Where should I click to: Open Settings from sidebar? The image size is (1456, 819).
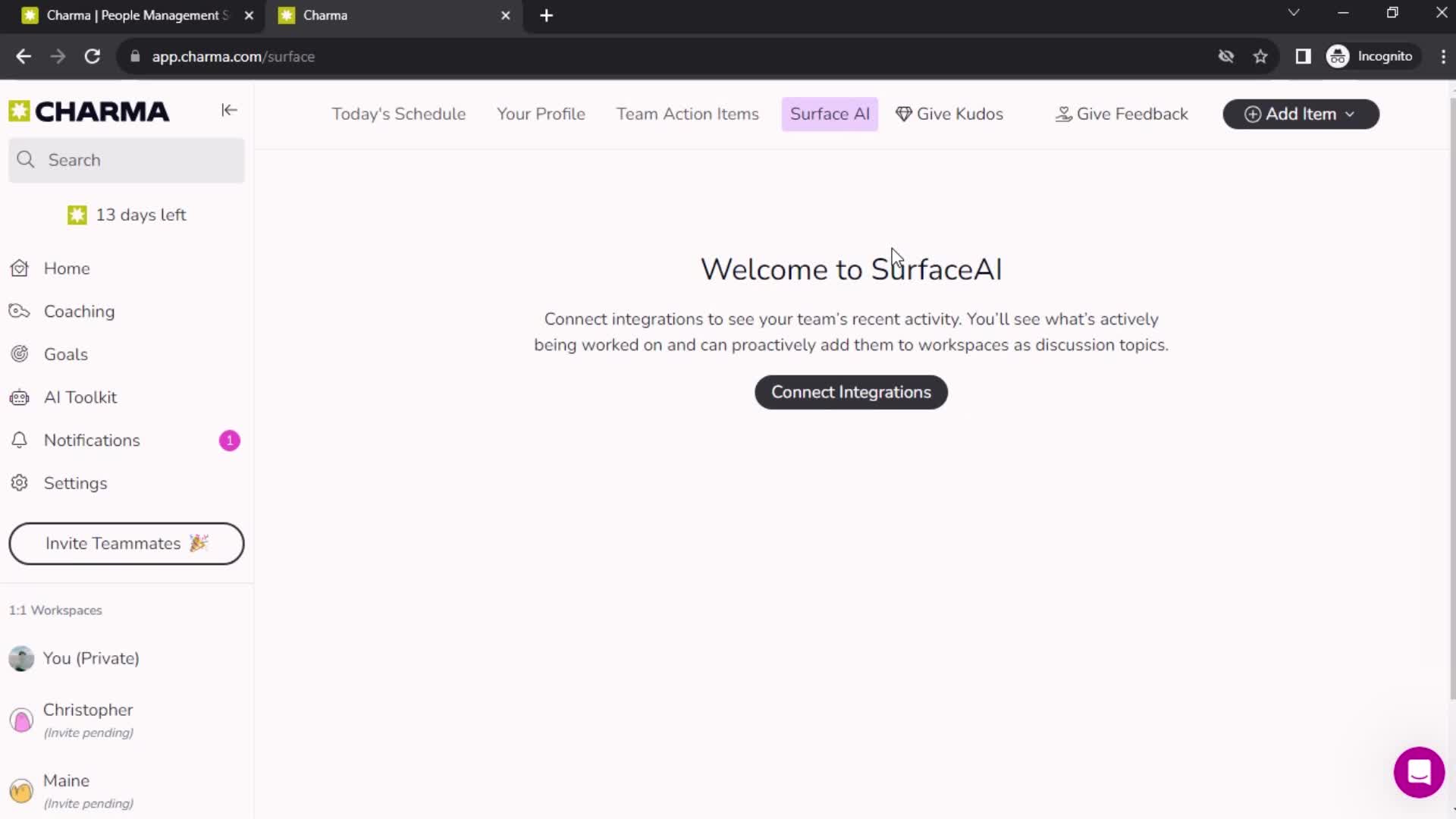[76, 484]
